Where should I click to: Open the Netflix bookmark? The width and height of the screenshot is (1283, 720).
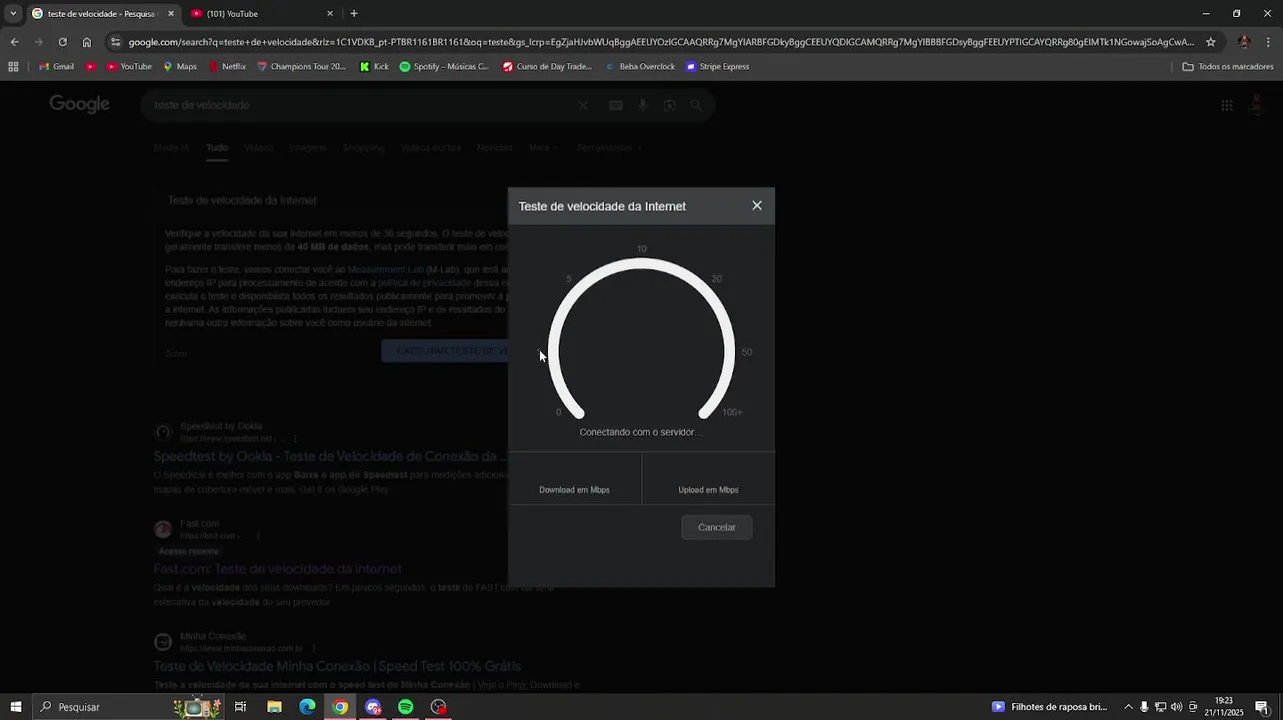pyautogui.click(x=227, y=67)
